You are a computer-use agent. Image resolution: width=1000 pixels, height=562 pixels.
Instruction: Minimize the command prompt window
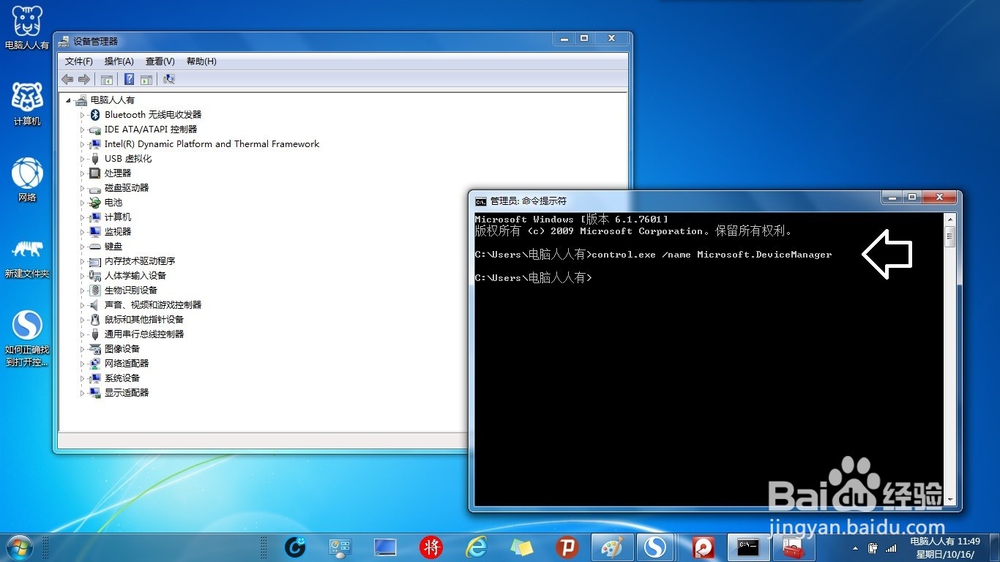892,198
